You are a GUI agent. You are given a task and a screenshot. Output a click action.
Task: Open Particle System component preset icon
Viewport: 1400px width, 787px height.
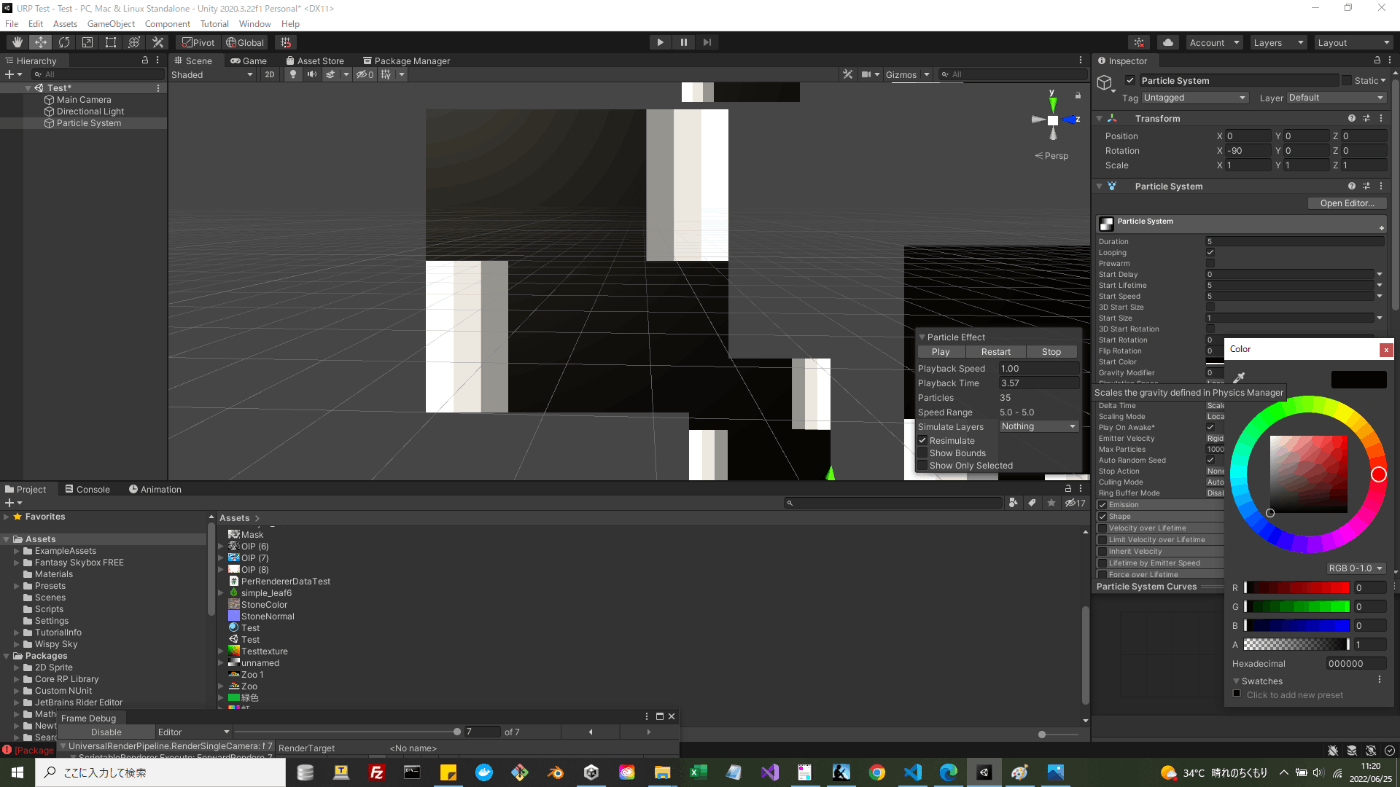(1366, 186)
